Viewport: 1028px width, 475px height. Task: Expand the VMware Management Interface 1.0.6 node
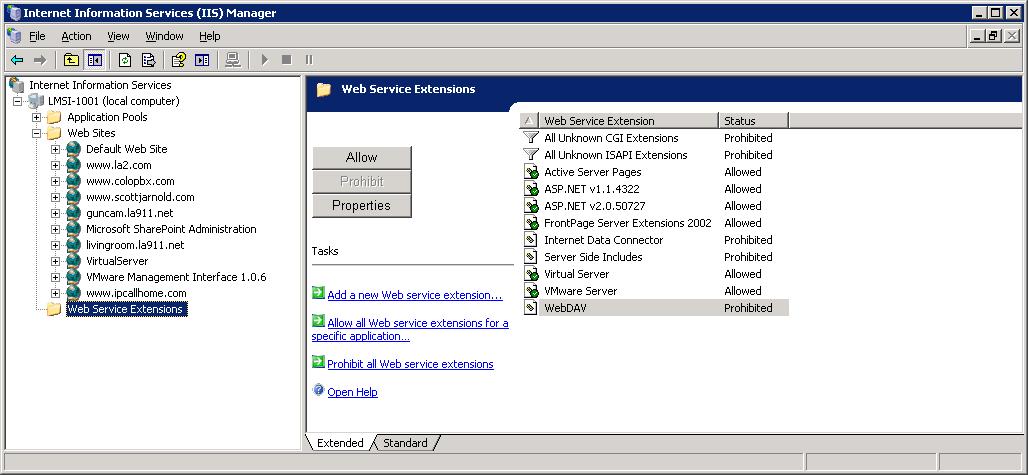[x=55, y=277]
